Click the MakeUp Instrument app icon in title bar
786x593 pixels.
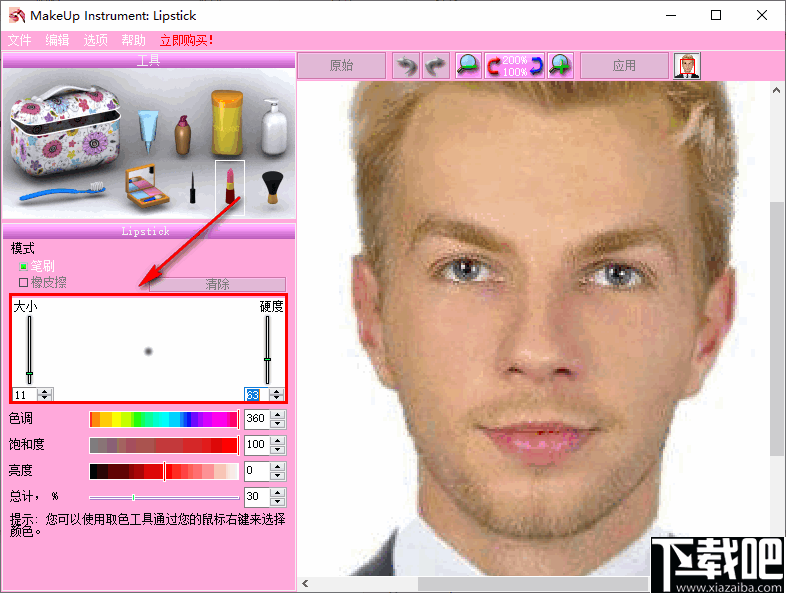17,16
